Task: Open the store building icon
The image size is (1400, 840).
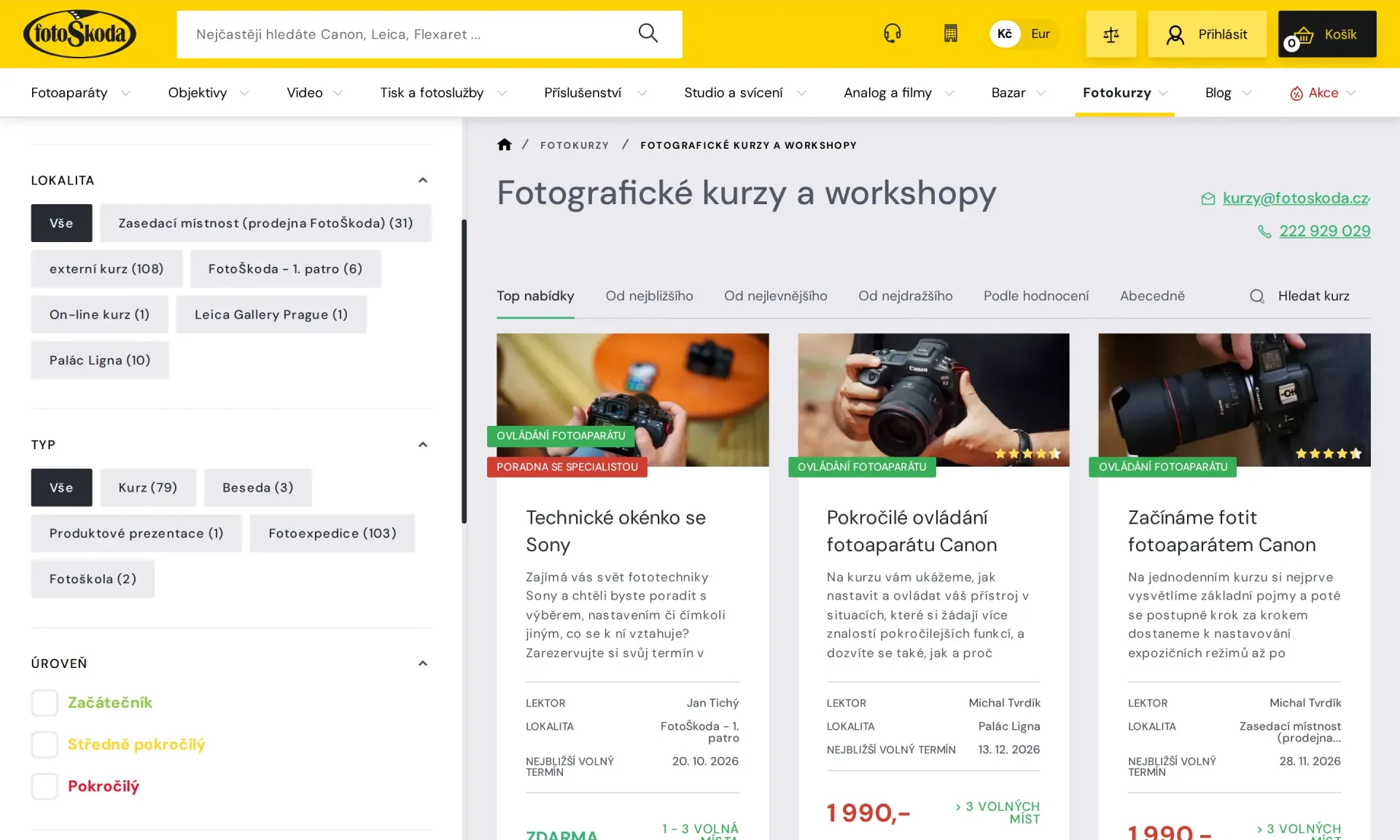Action: click(x=950, y=34)
